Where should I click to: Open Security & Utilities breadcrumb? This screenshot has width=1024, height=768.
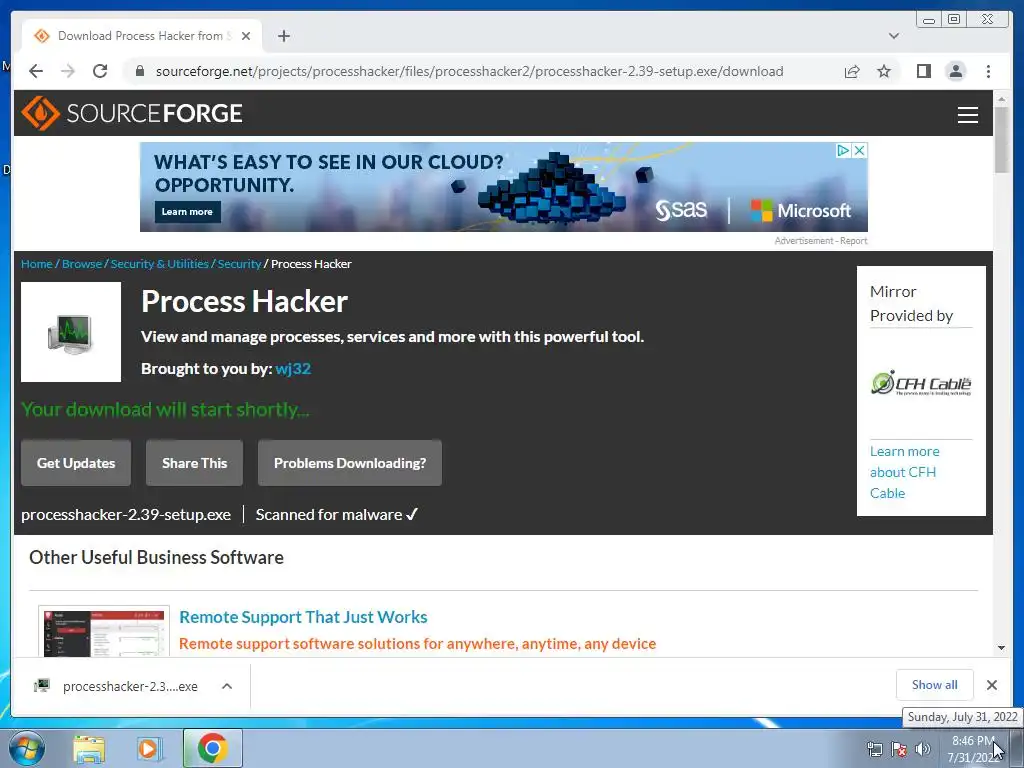(x=159, y=264)
